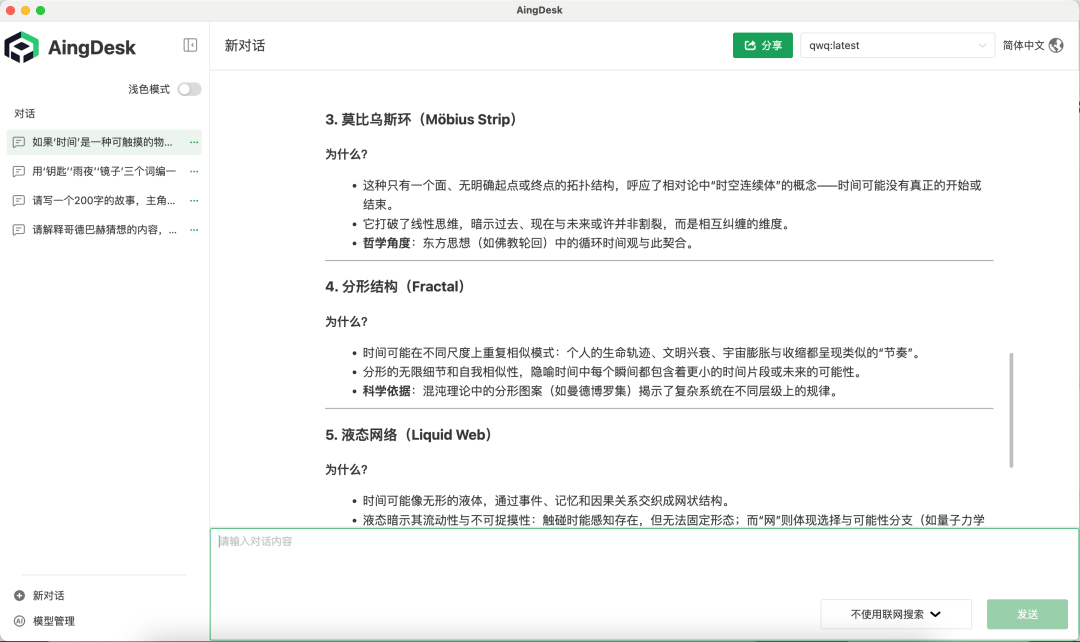Viewport: 1080px width, 642px height.
Task: Open the conversation 如果'时间'是一种可触摸的物
Action: coord(103,142)
